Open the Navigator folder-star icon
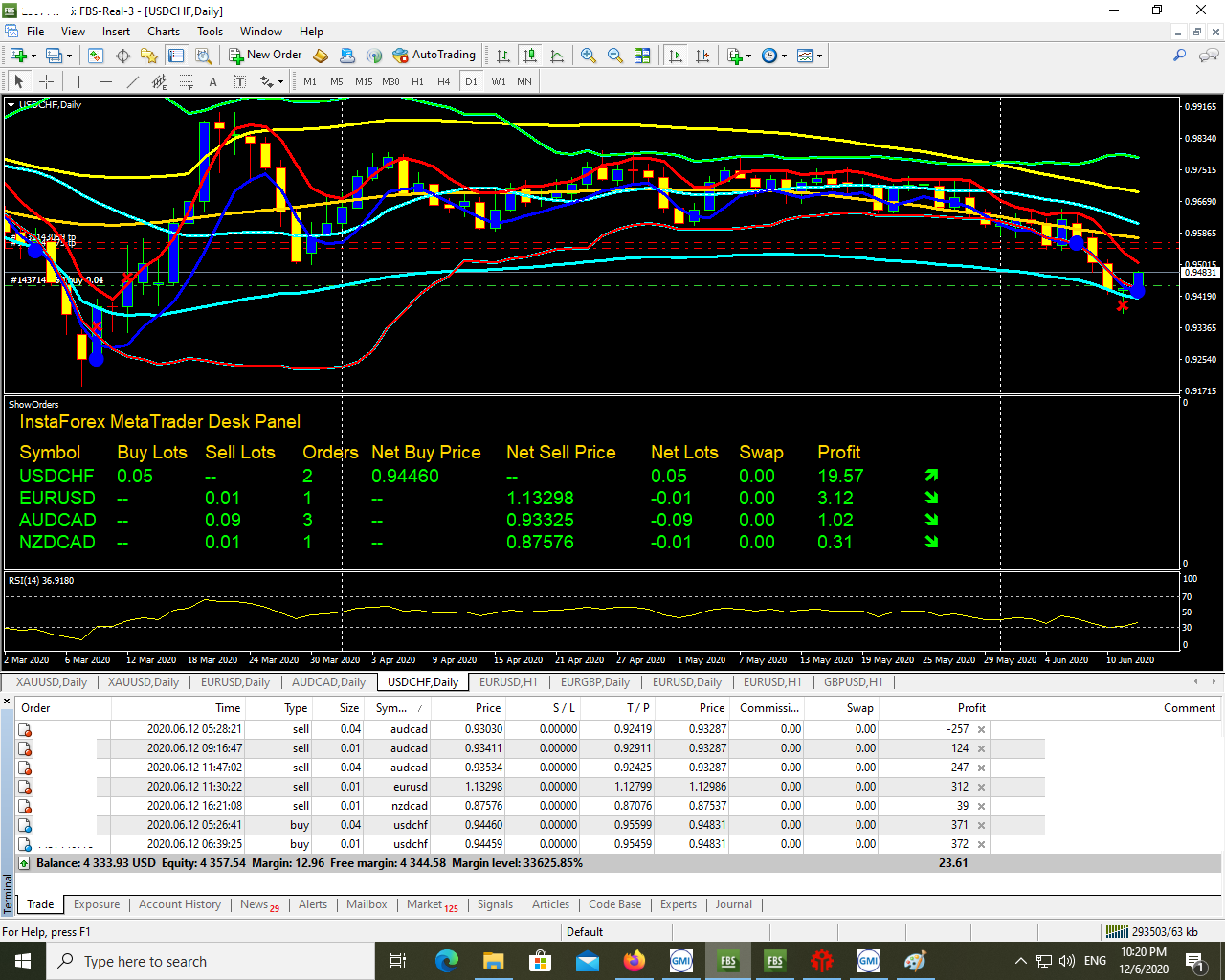 (149, 56)
